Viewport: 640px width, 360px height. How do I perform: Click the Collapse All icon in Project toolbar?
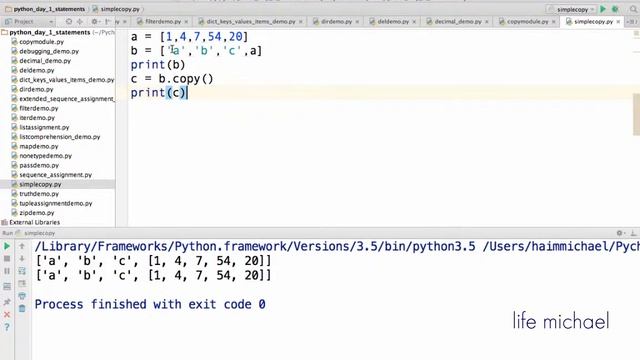(x=80, y=21)
